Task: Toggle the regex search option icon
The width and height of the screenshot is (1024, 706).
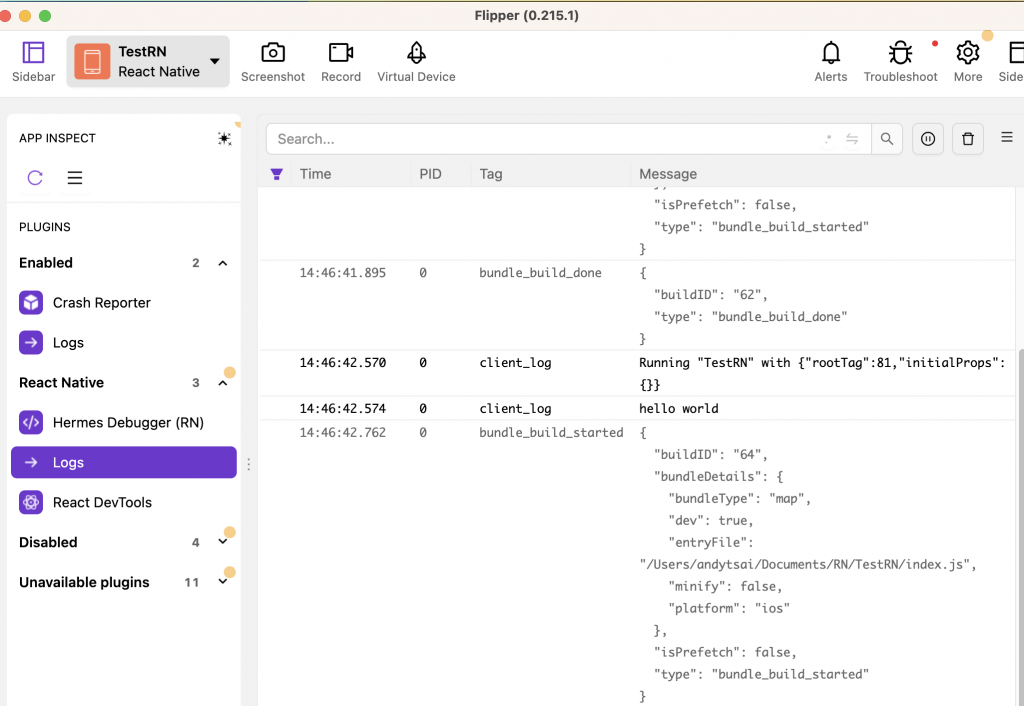Action: (x=828, y=139)
